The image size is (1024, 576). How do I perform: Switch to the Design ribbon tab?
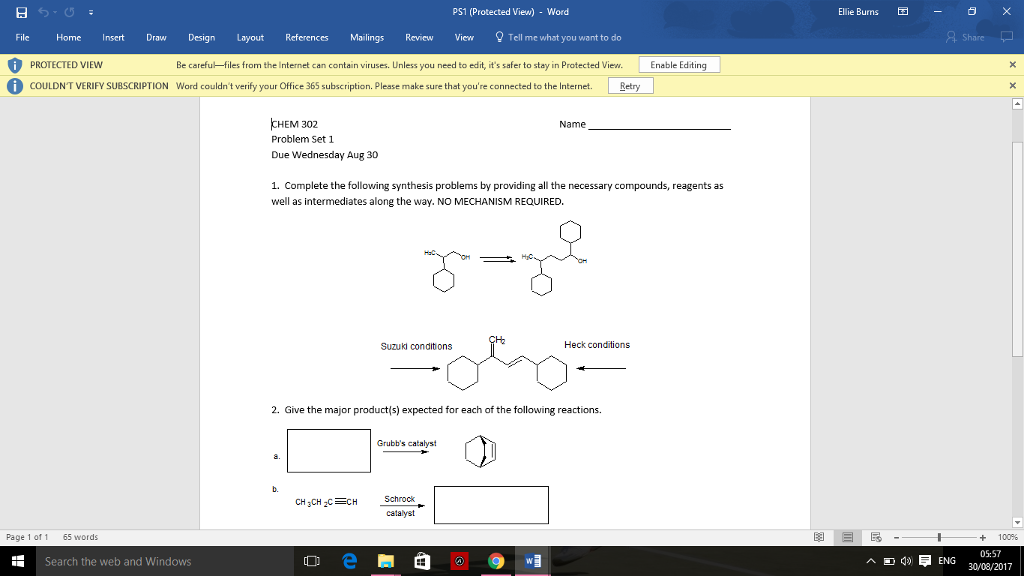click(x=201, y=37)
